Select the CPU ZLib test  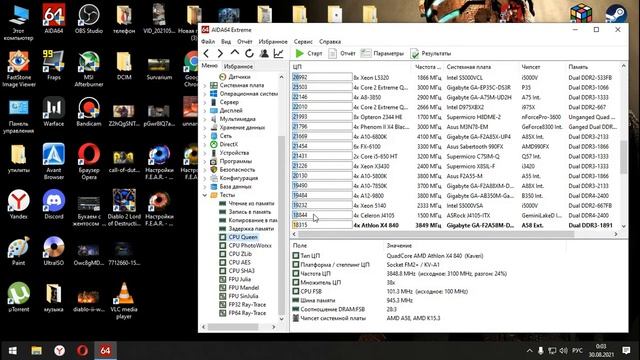point(236,254)
